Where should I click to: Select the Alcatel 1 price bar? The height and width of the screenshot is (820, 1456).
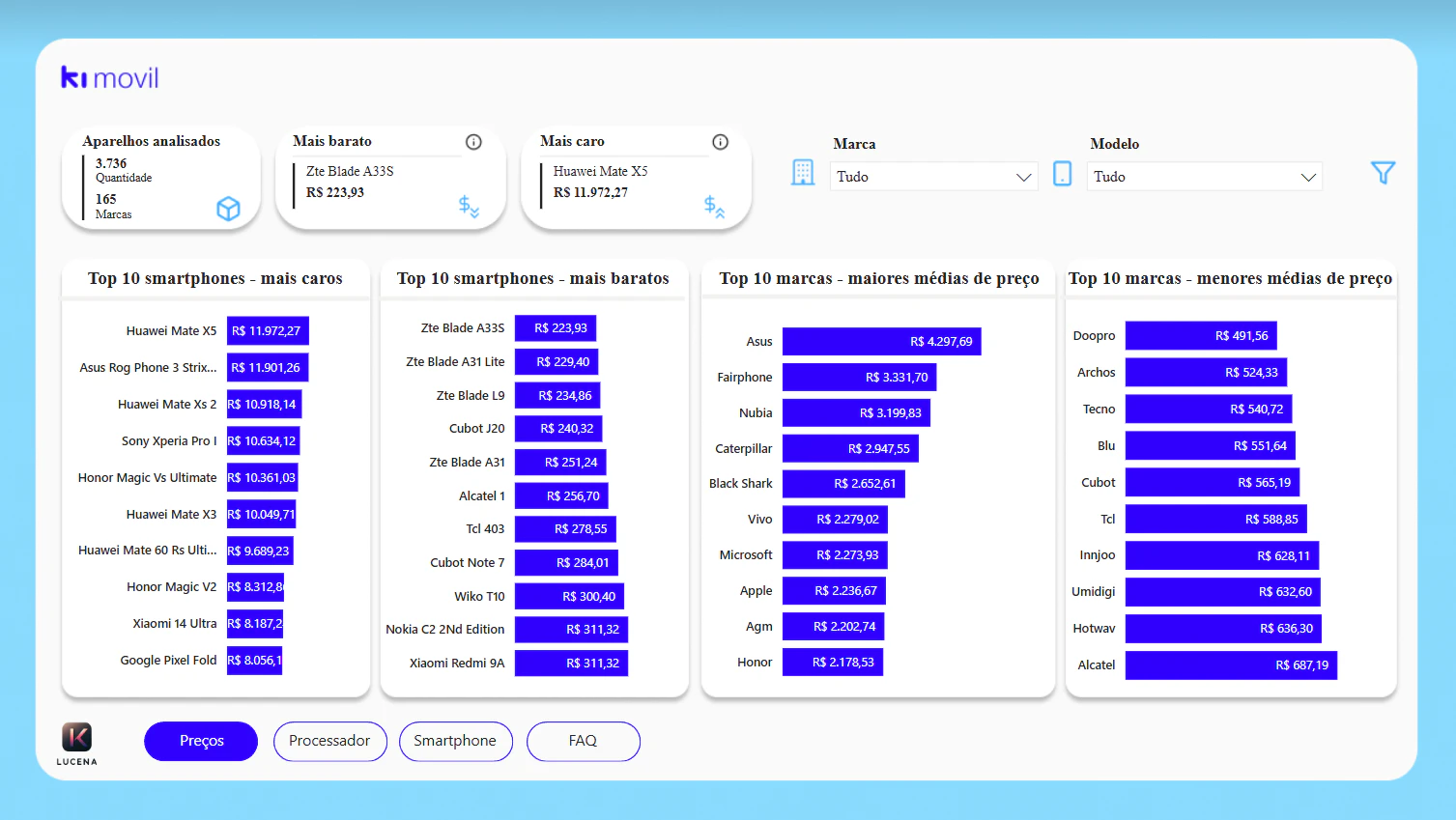(x=561, y=495)
